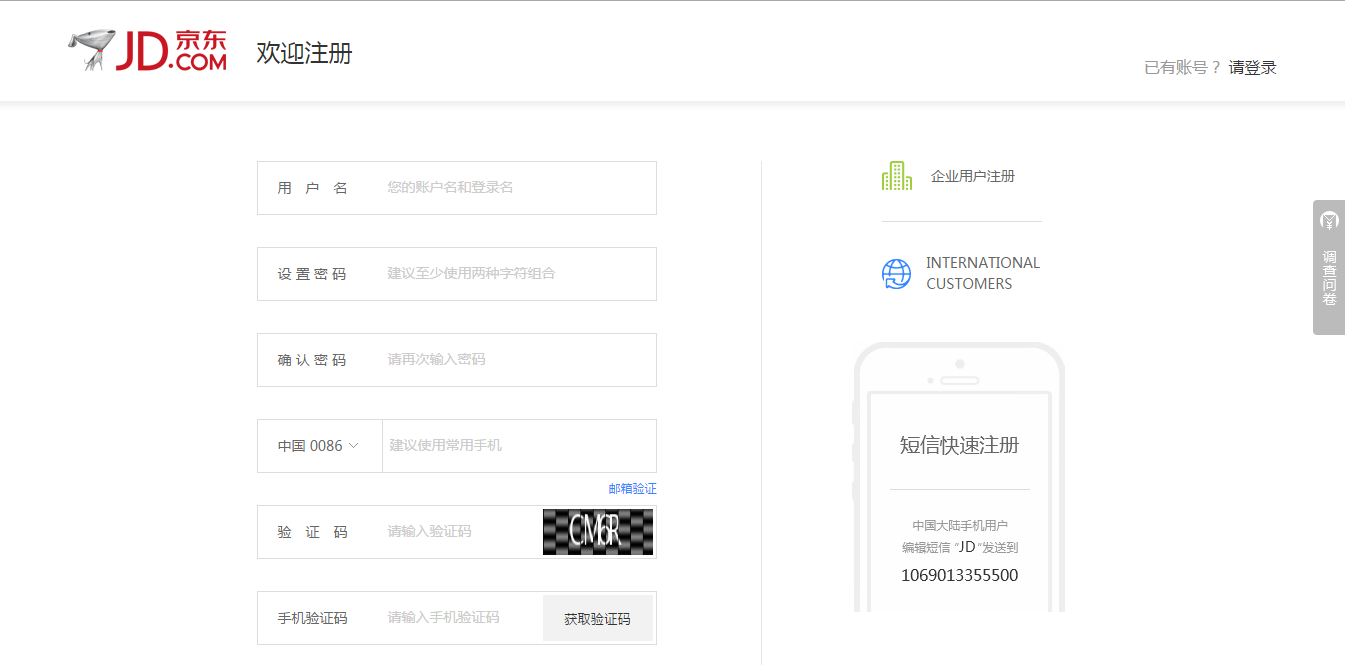
Task: Expand the 中国 0086 country code dropdown
Action: click(x=319, y=446)
